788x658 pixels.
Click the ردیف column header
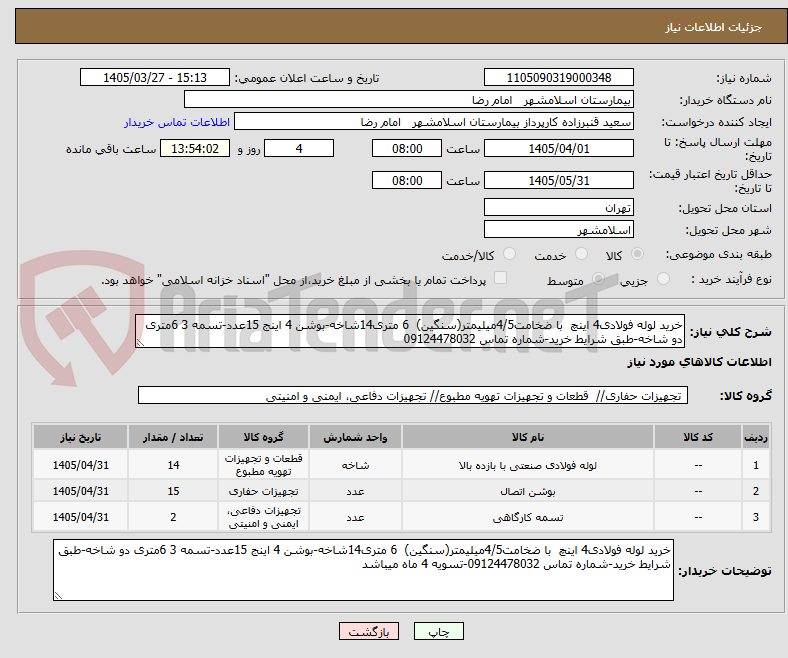(755, 437)
